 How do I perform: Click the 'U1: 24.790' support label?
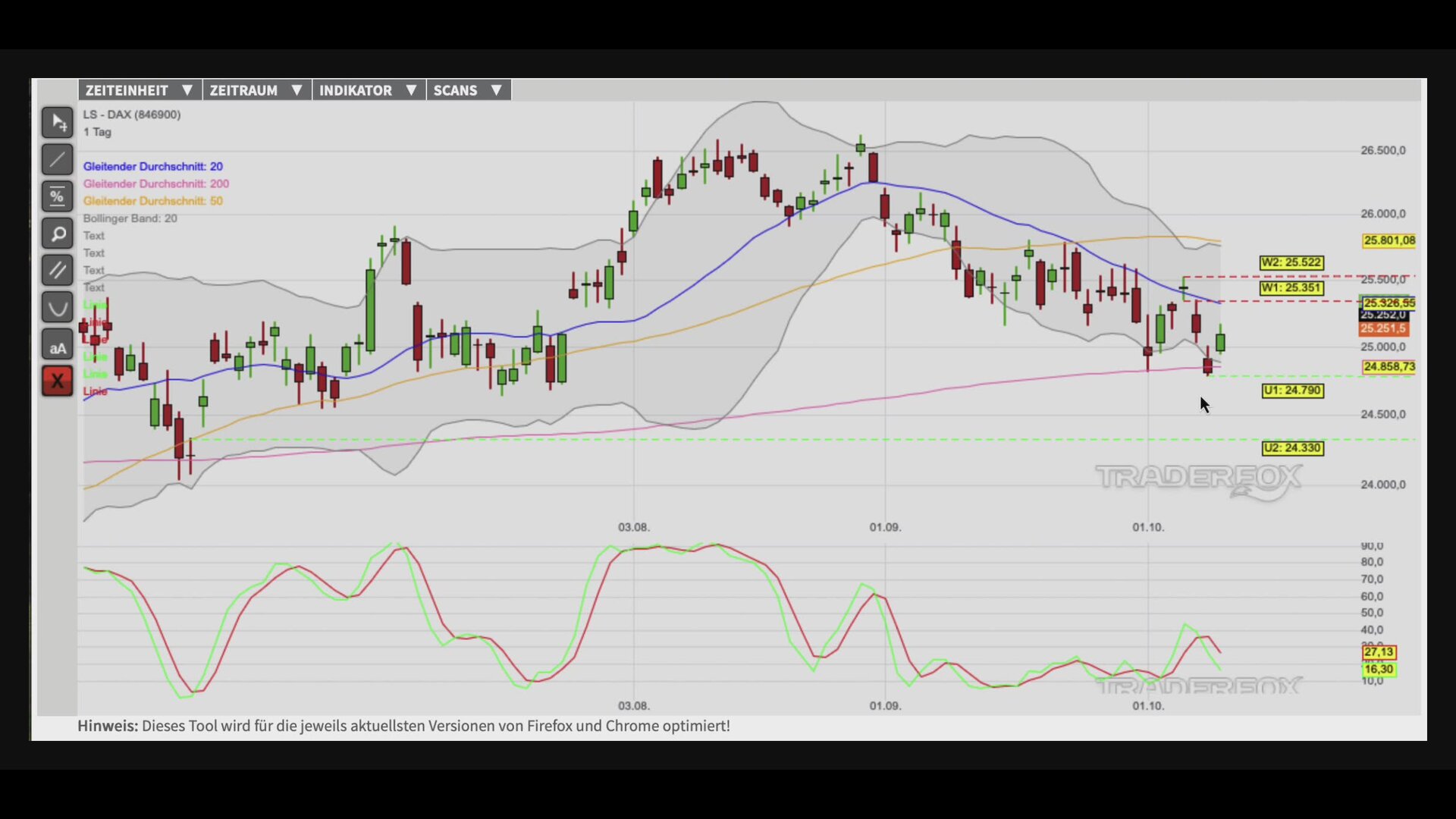click(x=1293, y=391)
